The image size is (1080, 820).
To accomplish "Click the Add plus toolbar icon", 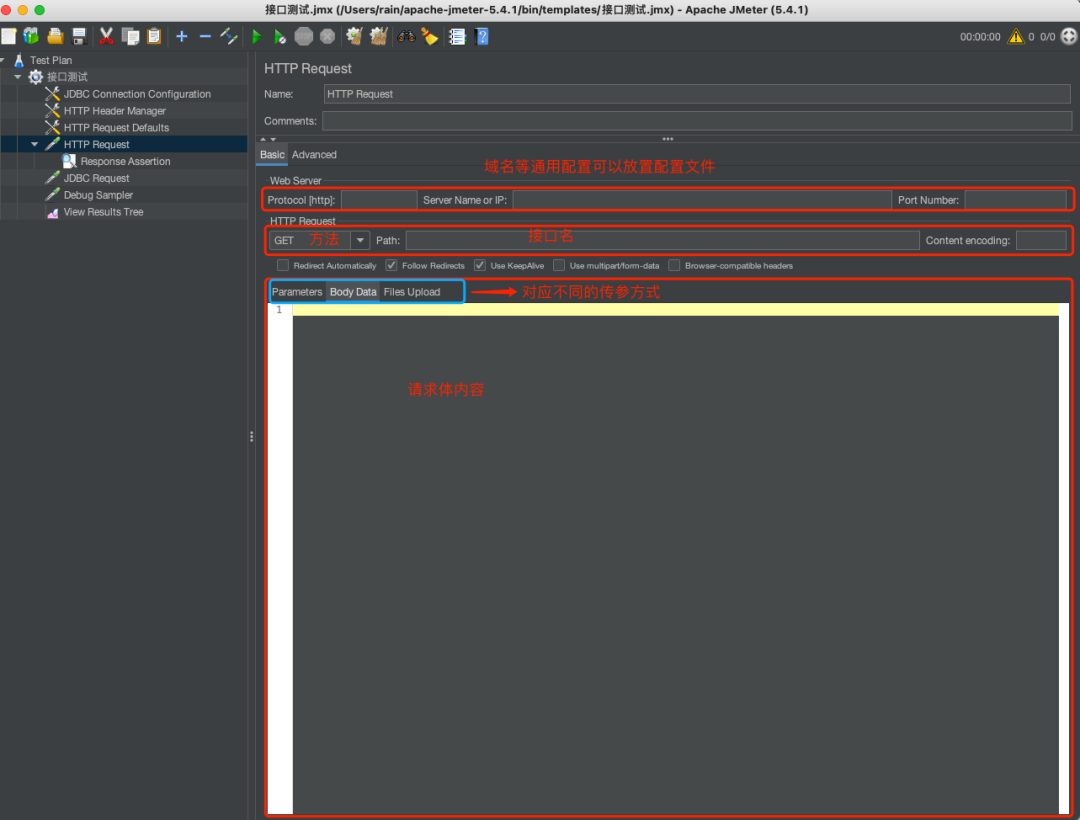I will (x=181, y=37).
